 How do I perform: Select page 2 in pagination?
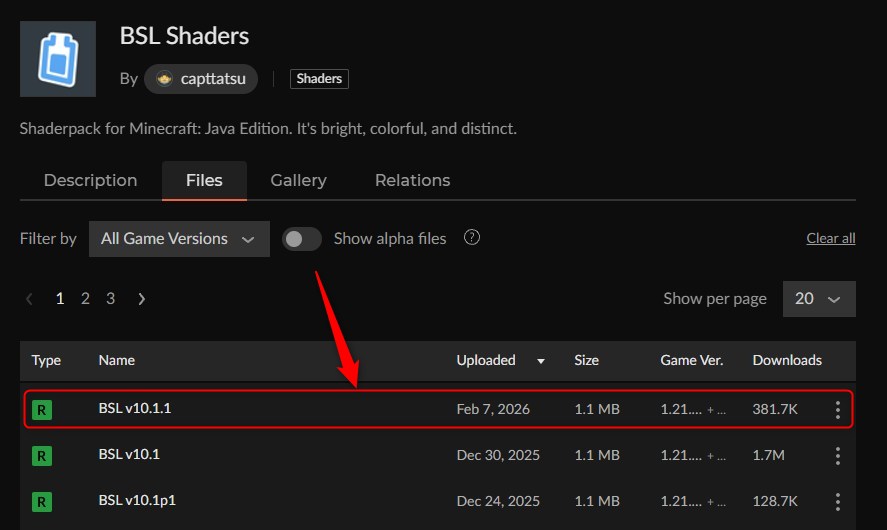click(x=85, y=299)
